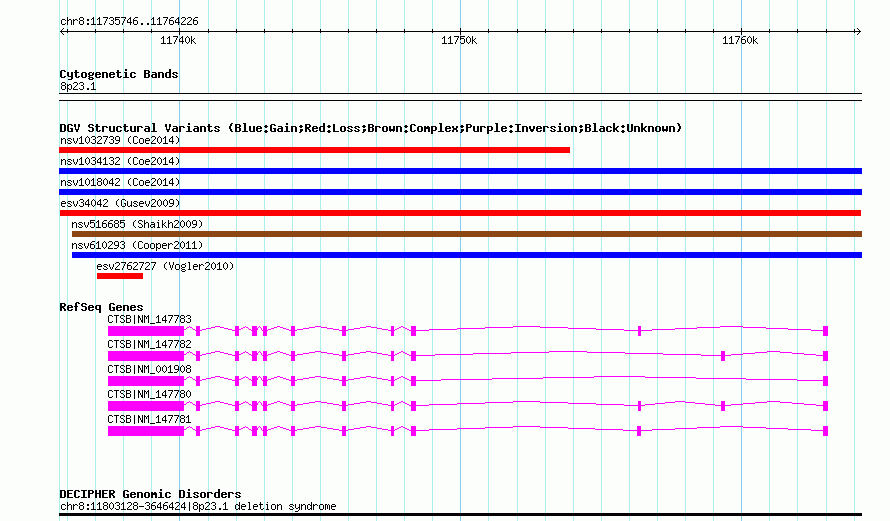Click the right arrow end of the ruler
Viewport: 890px width, 521px height.
pos(858,32)
